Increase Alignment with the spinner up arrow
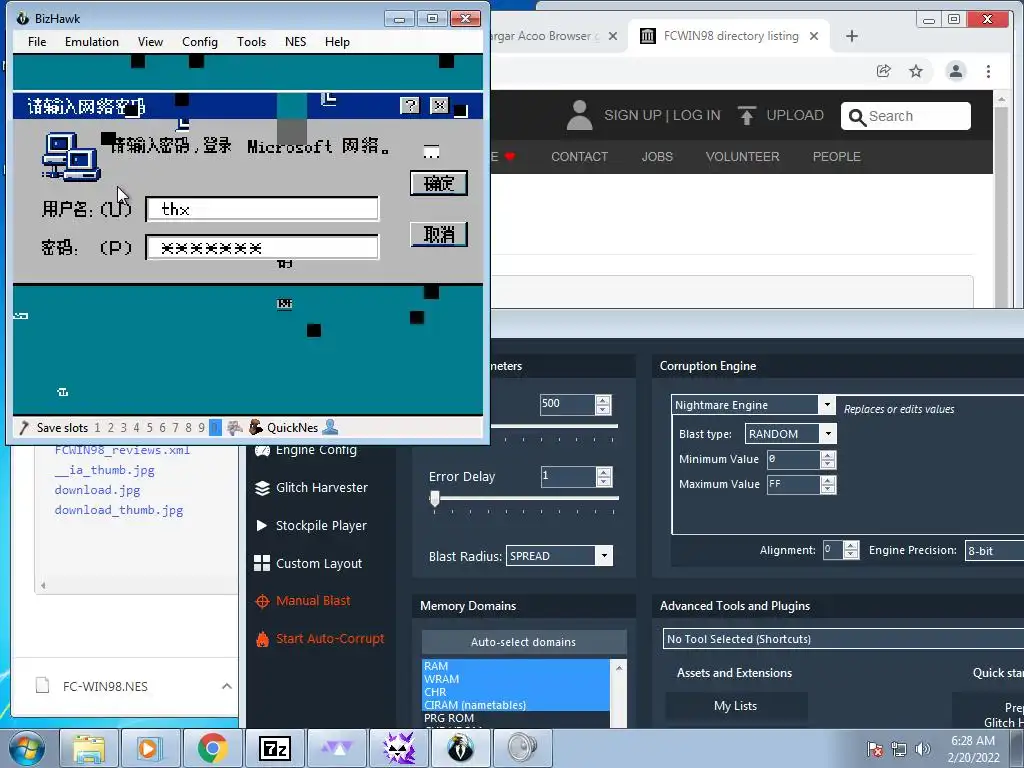1024x768 pixels. click(x=851, y=546)
